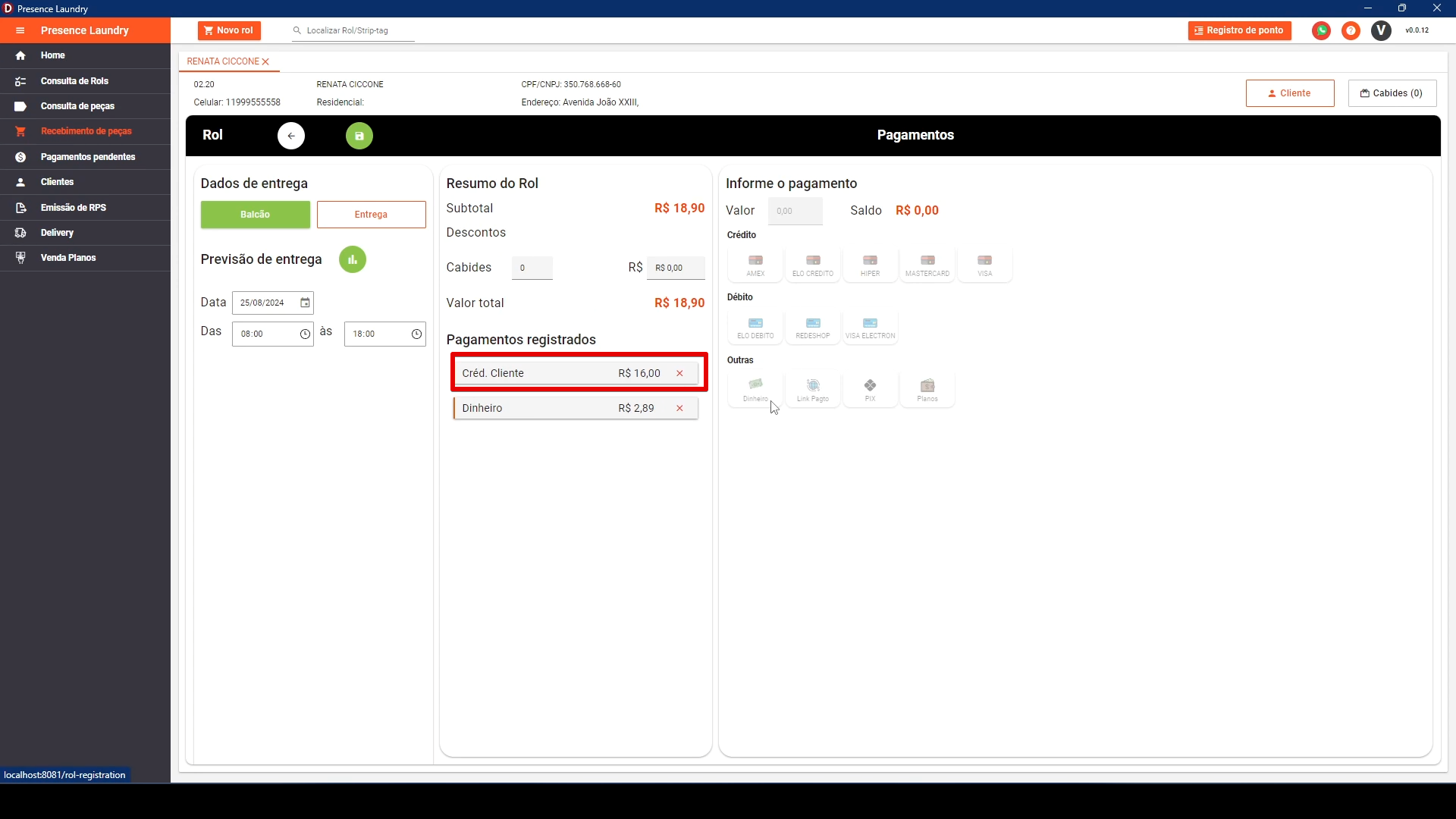Click the Subtotal R$ 18,90 amount
This screenshot has height=819, width=1456.
click(679, 209)
